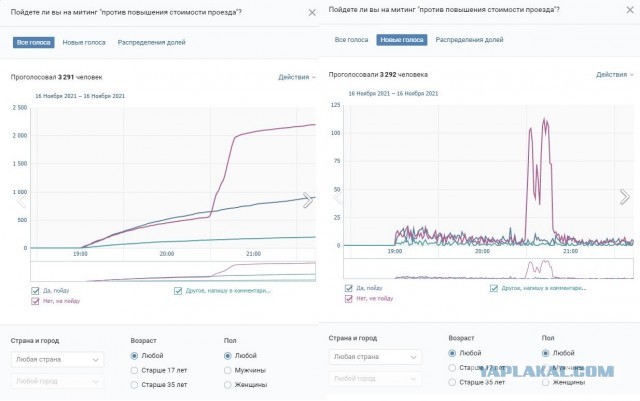Open 'Распределения долей' tab on right
Viewport: 640px width, 401px height.
click(x=469, y=40)
